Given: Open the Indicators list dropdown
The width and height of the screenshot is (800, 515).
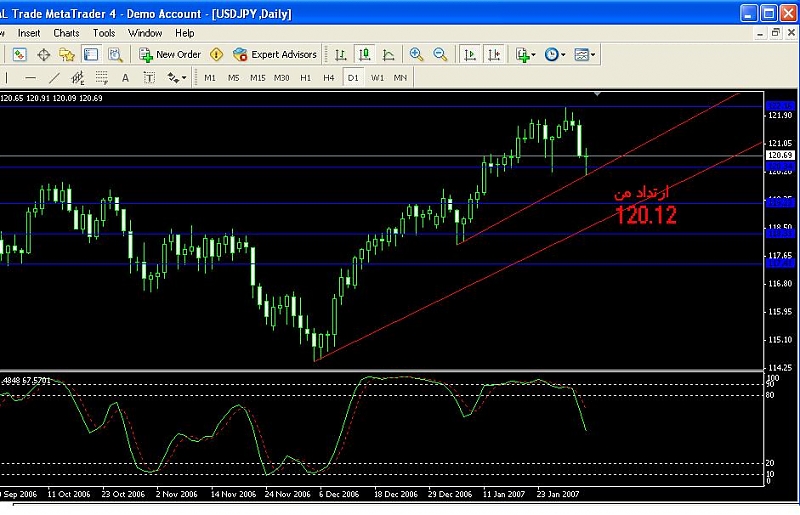Looking at the screenshot, I should point(525,55).
